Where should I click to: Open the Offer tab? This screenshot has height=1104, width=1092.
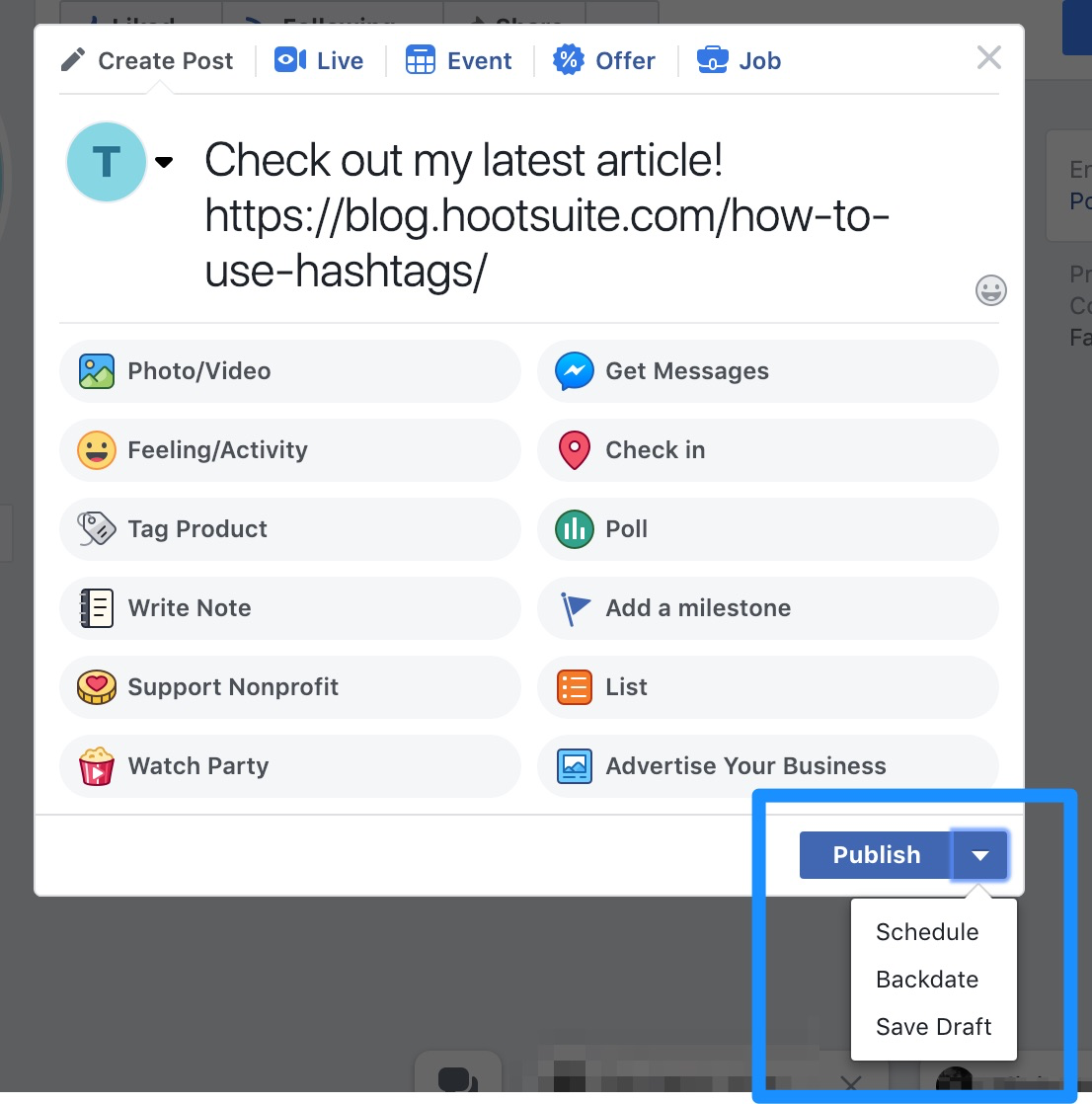pos(604,60)
